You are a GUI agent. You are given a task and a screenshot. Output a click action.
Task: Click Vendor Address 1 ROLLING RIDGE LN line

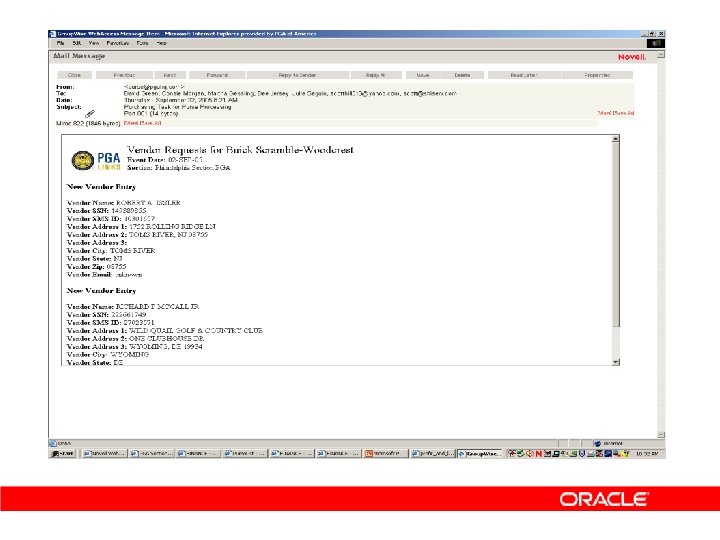[x=141, y=226]
